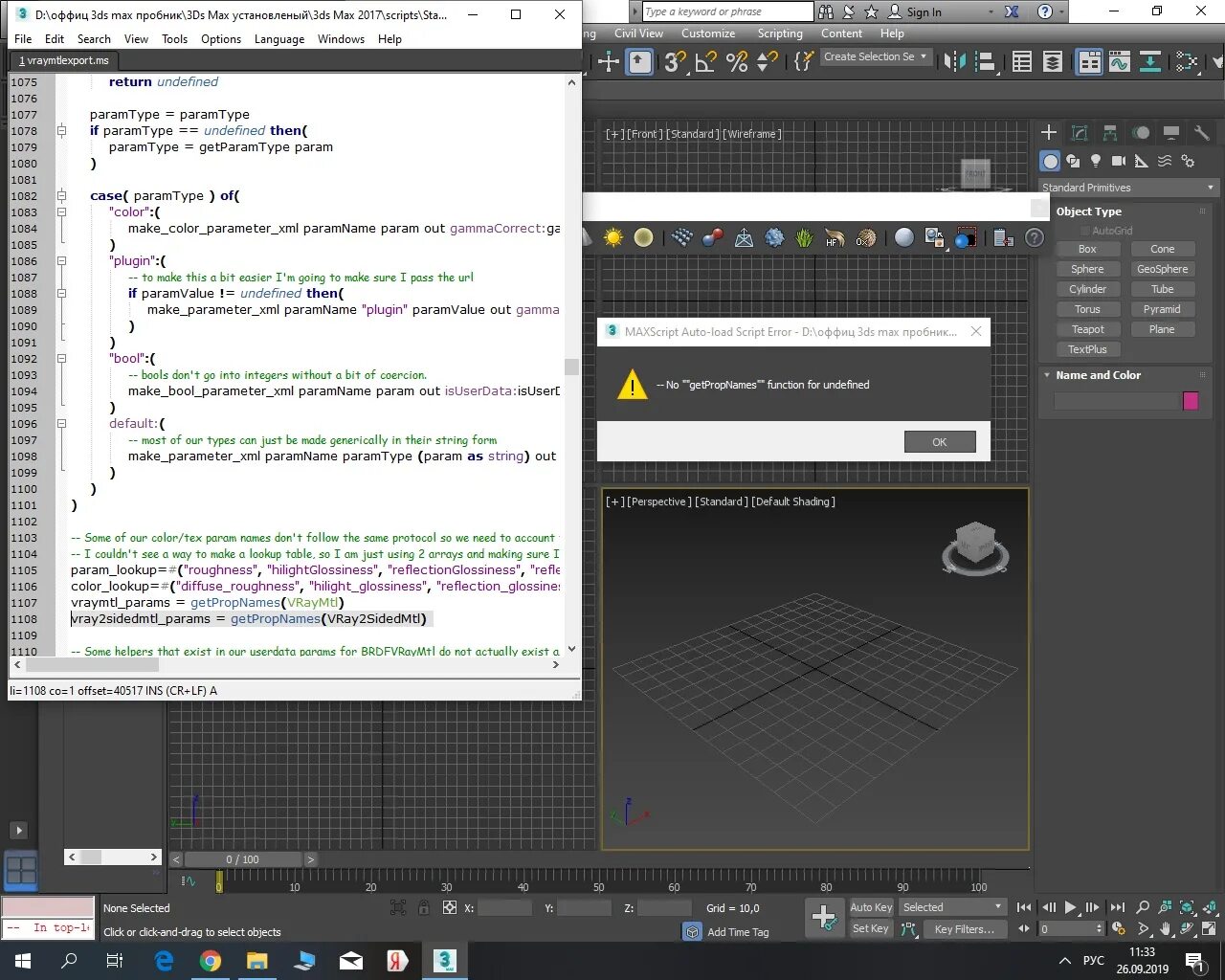Open the Civil View menu
This screenshot has height=980, width=1225.
tap(638, 33)
